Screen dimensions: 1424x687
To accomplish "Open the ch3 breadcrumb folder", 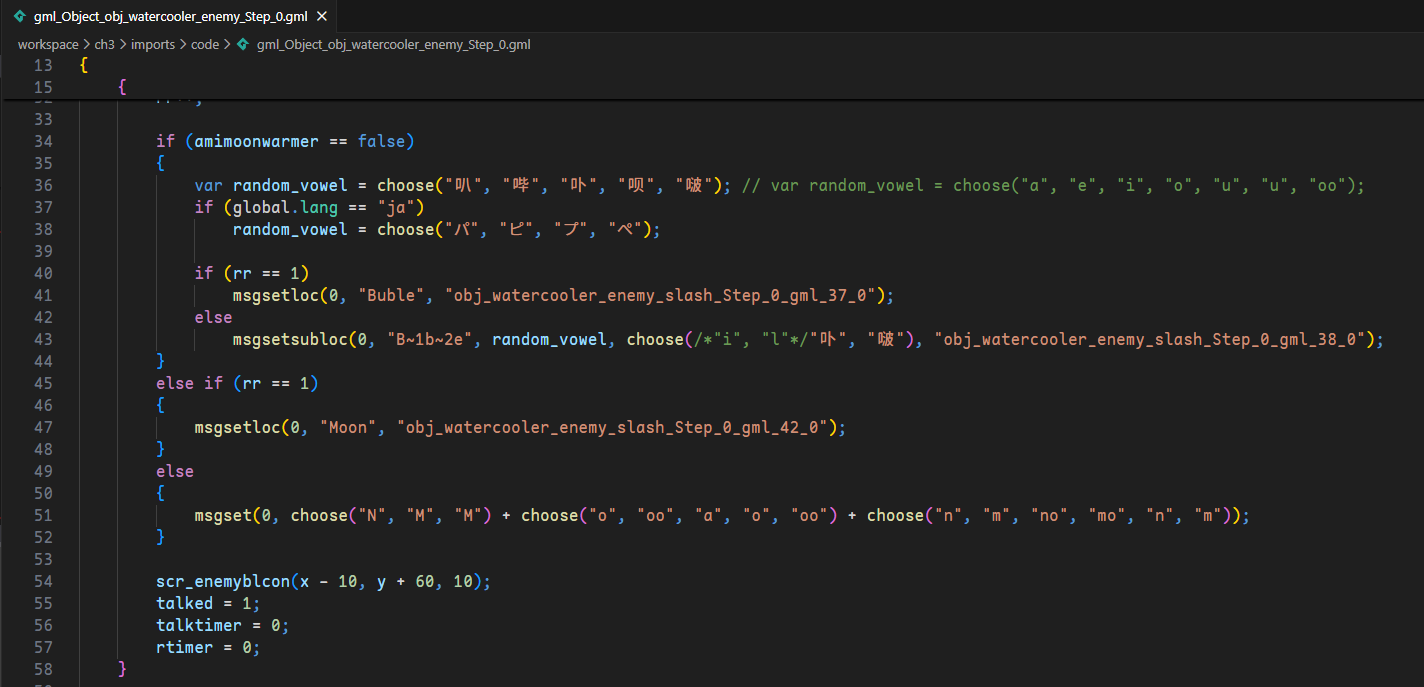I will click(105, 45).
